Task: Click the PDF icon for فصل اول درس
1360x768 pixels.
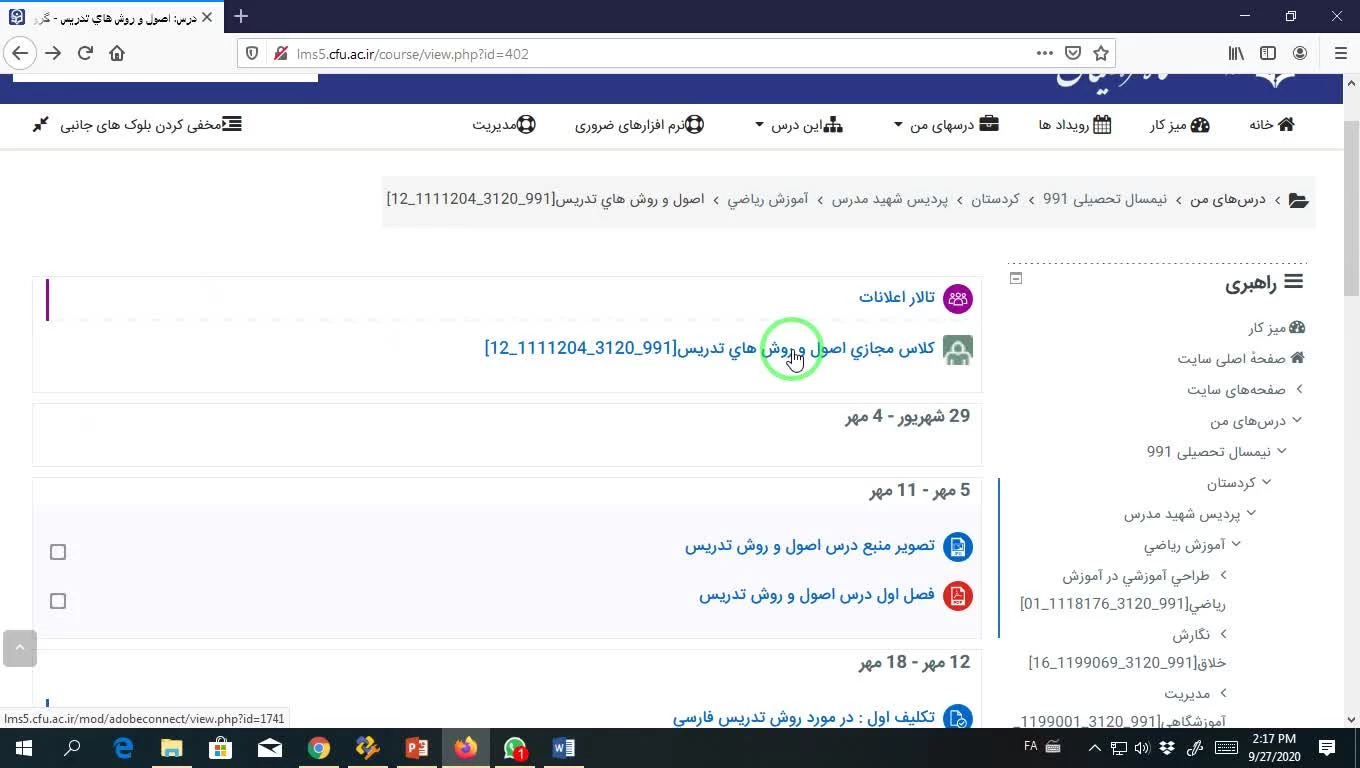Action: [957, 596]
